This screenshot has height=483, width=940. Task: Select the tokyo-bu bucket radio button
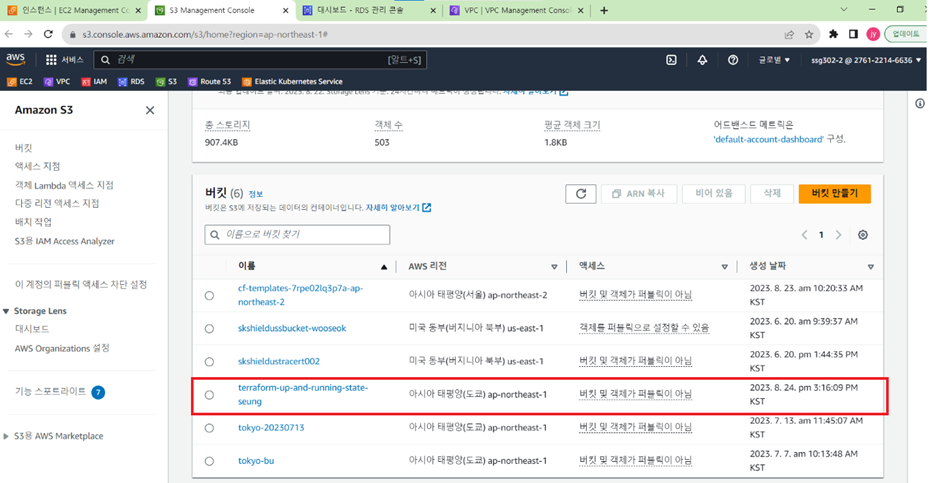point(209,461)
